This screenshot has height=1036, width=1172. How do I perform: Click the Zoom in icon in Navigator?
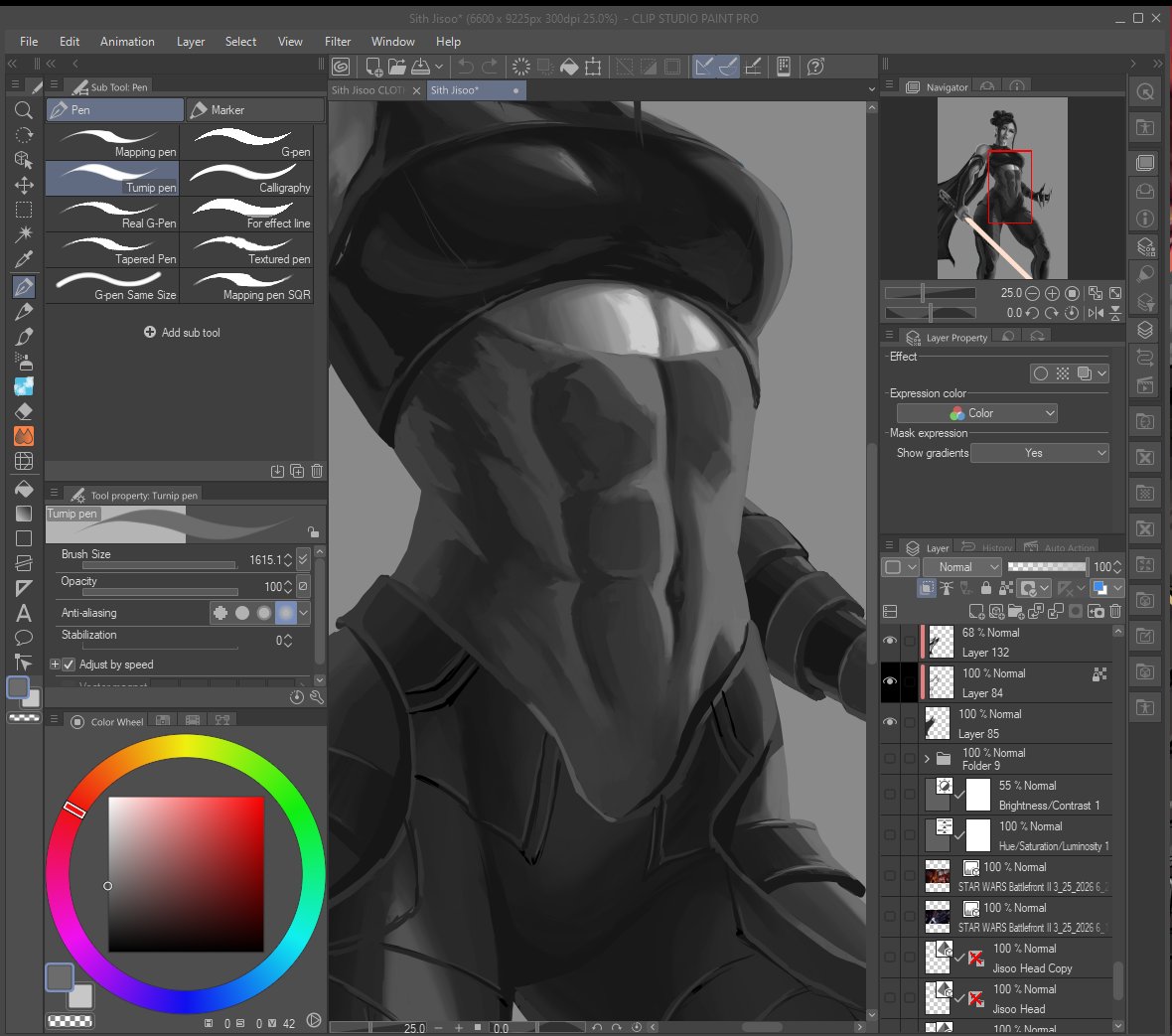[1052, 293]
